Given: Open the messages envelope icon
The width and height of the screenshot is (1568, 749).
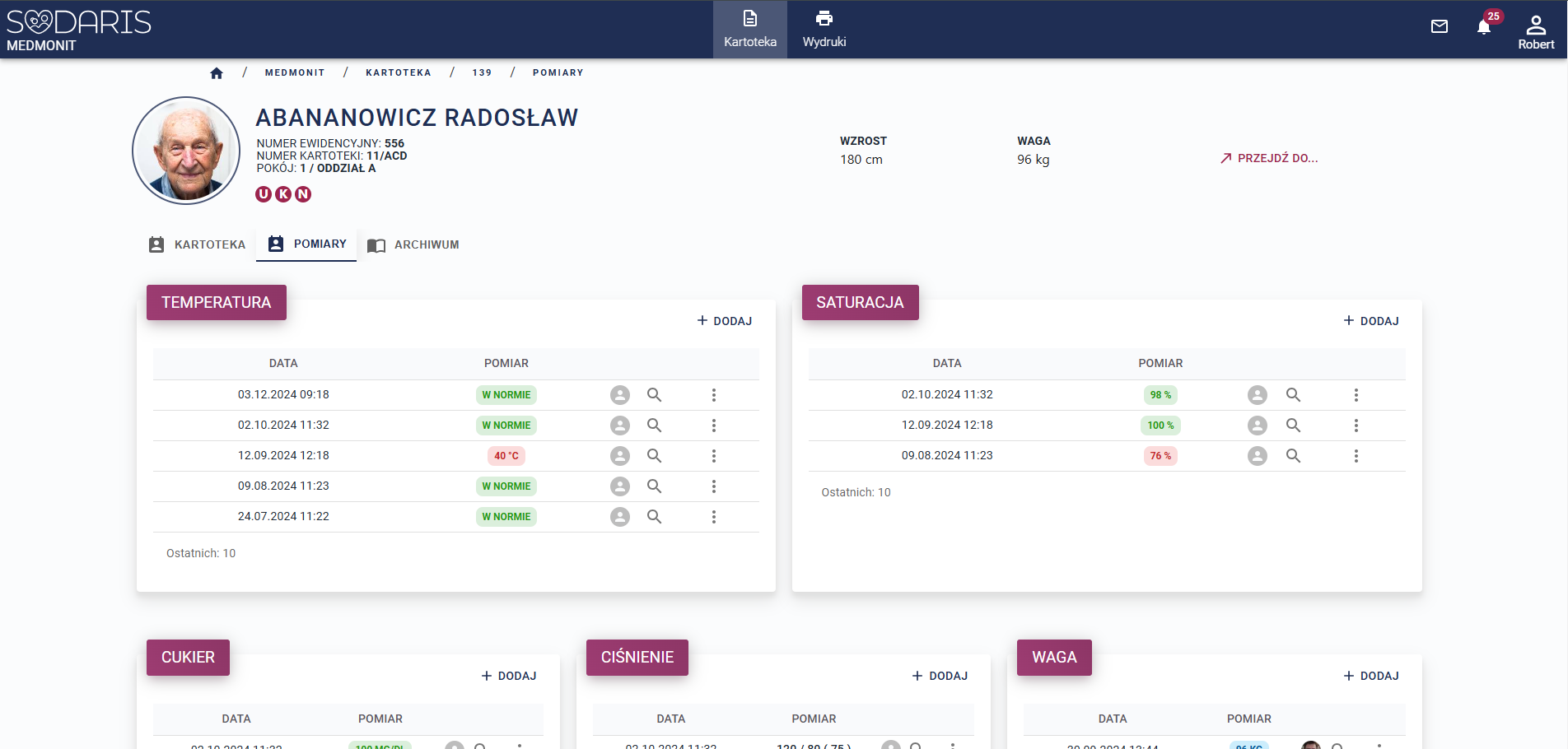Looking at the screenshot, I should click(1439, 26).
